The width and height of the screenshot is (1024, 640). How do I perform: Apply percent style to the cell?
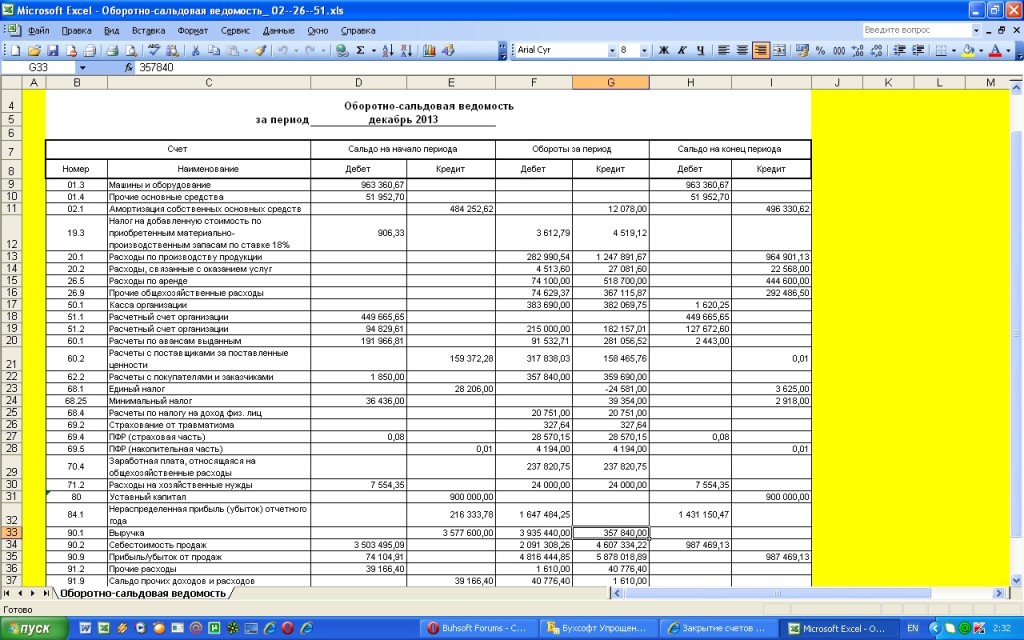tap(820, 50)
